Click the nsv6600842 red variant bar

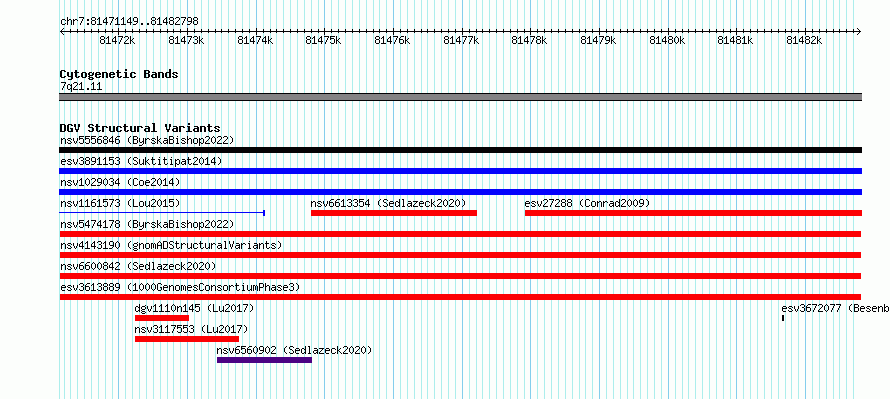tap(460, 276)
